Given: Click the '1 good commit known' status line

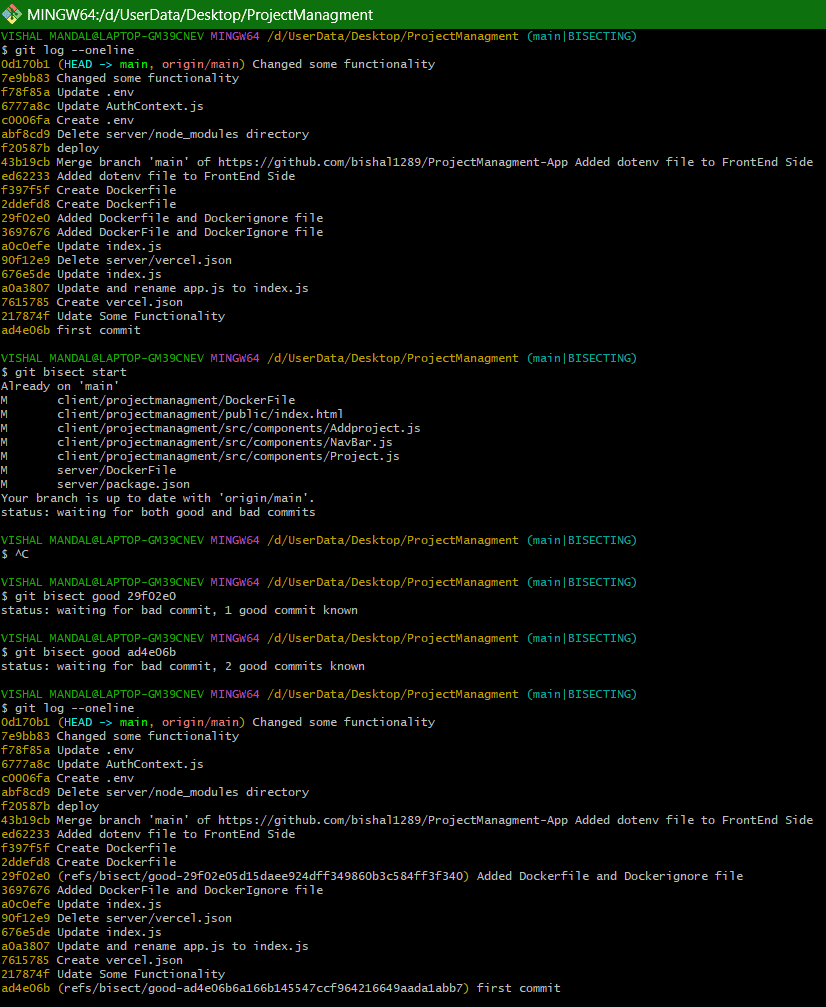Looking at the screenshot, I should (179, 610).
